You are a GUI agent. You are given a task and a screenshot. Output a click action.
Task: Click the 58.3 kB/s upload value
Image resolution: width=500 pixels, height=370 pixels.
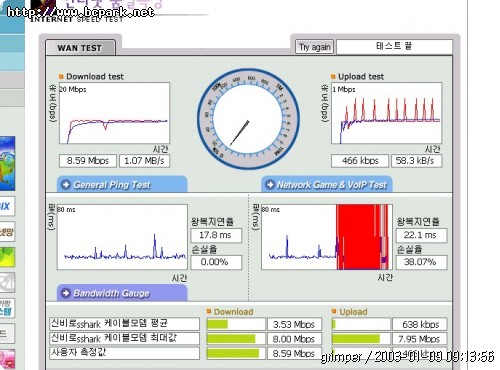pos(416,161)
